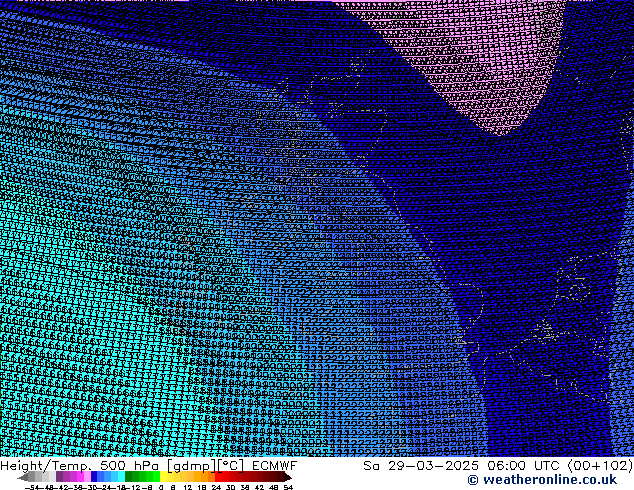Click the cyan legend swatch near -18
This screenshot has height=490, width=634.
121,476
